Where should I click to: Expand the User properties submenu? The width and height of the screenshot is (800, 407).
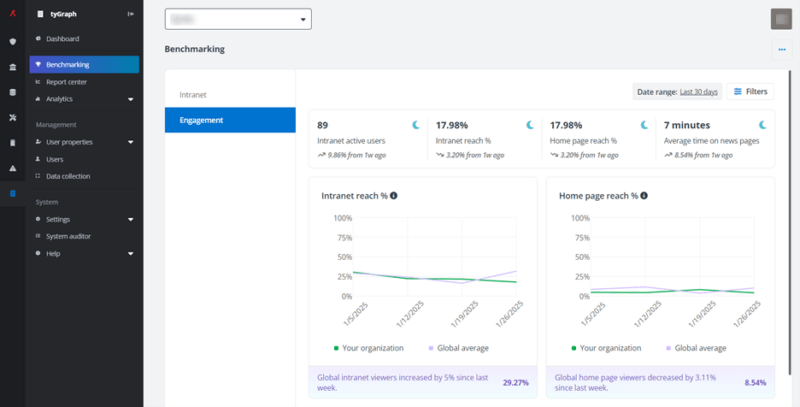[130, 142]
